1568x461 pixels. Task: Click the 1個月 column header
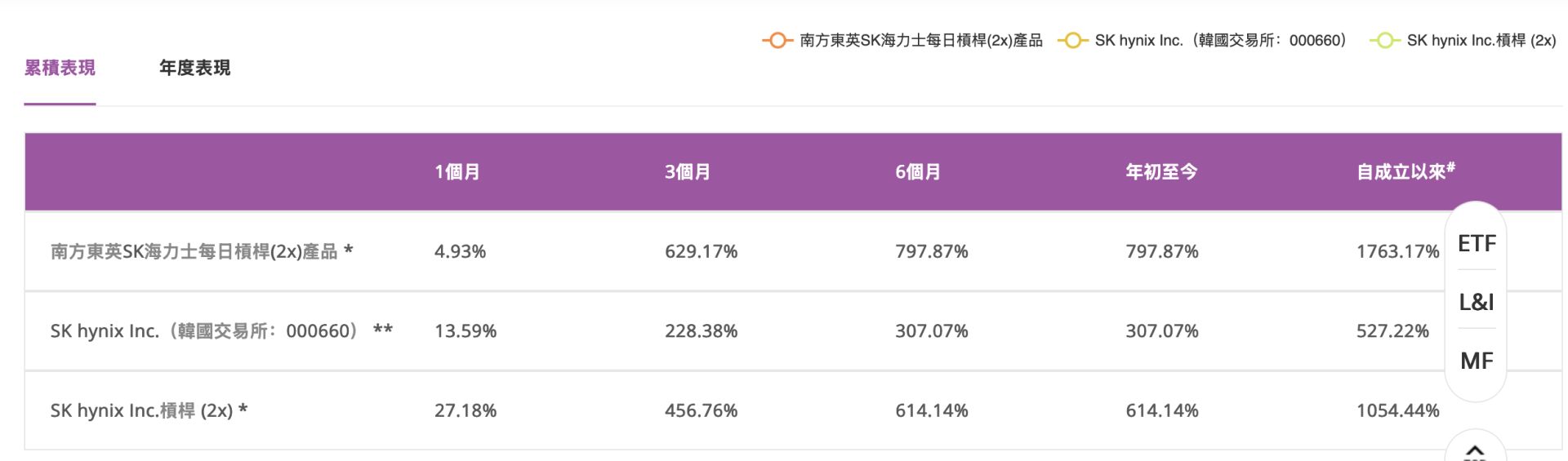[457, 172]
